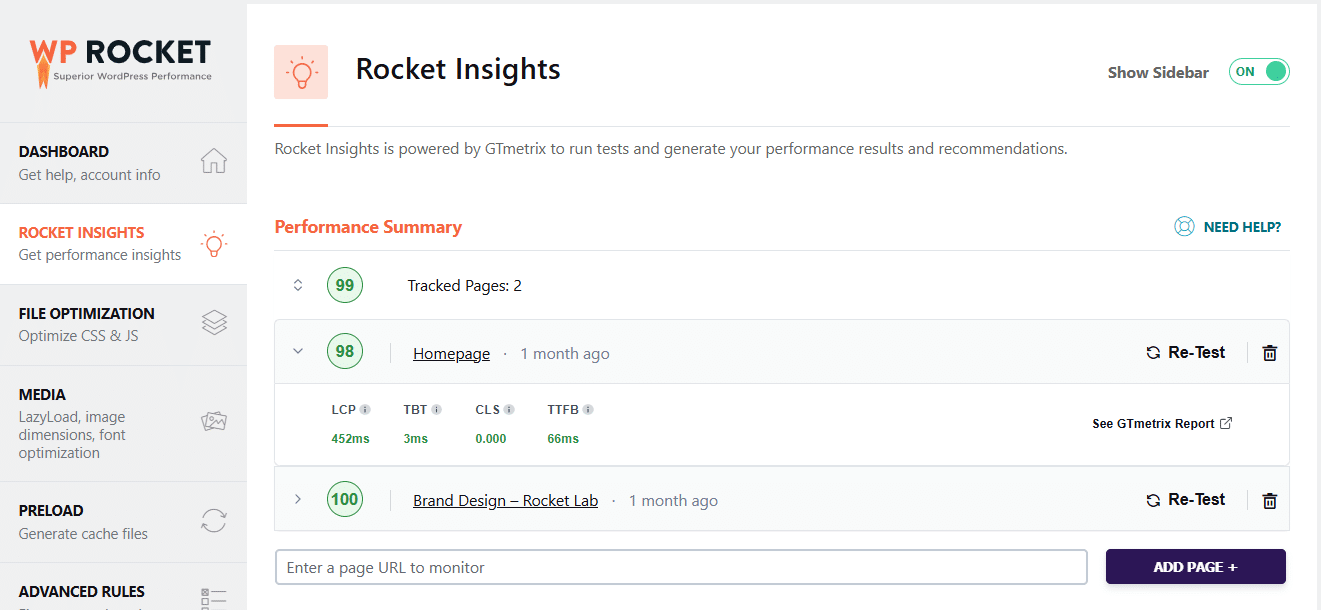The height and width of the screenshot is (610, 1321).
Task: Delete the Homepage entry with the trash icon
Action: pos(1269,352)
